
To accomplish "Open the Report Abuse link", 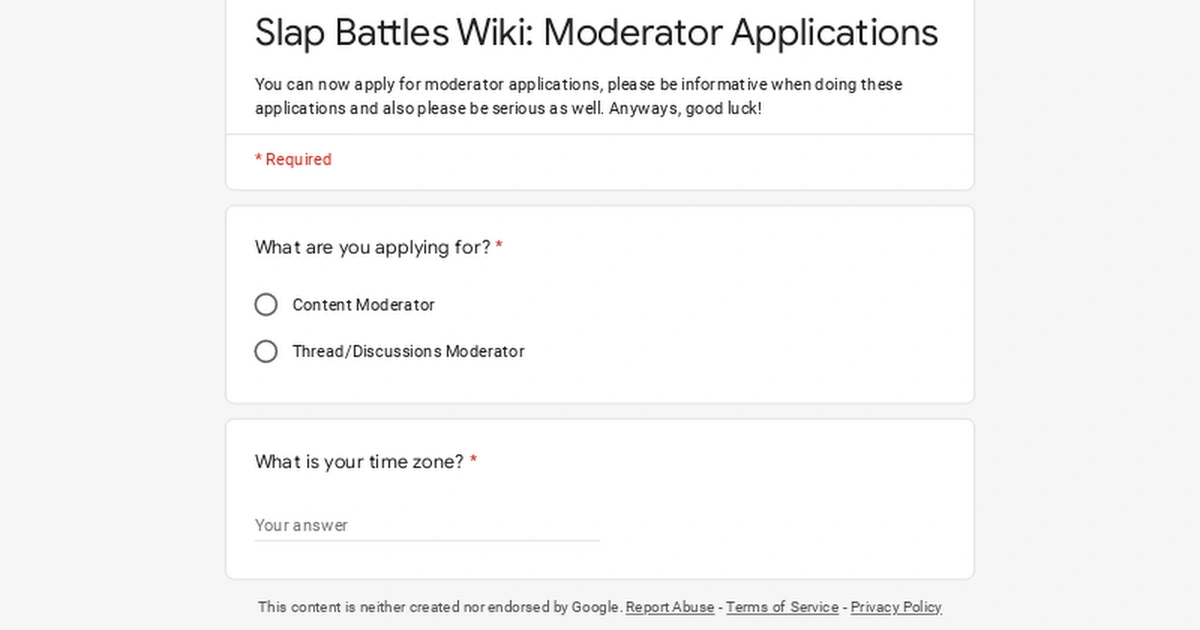I will point(669,607).
